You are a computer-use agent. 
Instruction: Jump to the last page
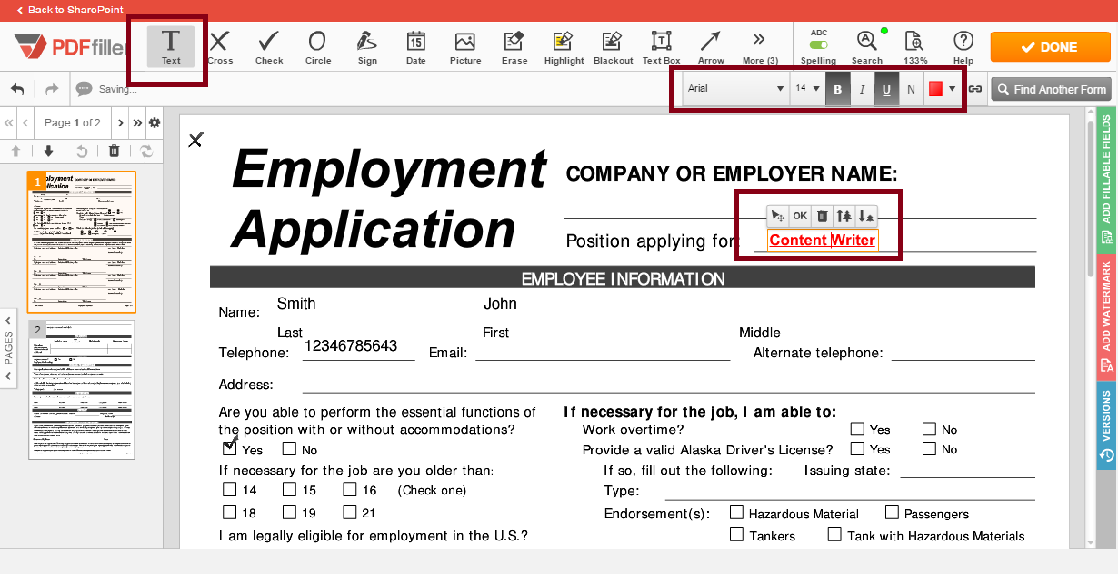138,123
